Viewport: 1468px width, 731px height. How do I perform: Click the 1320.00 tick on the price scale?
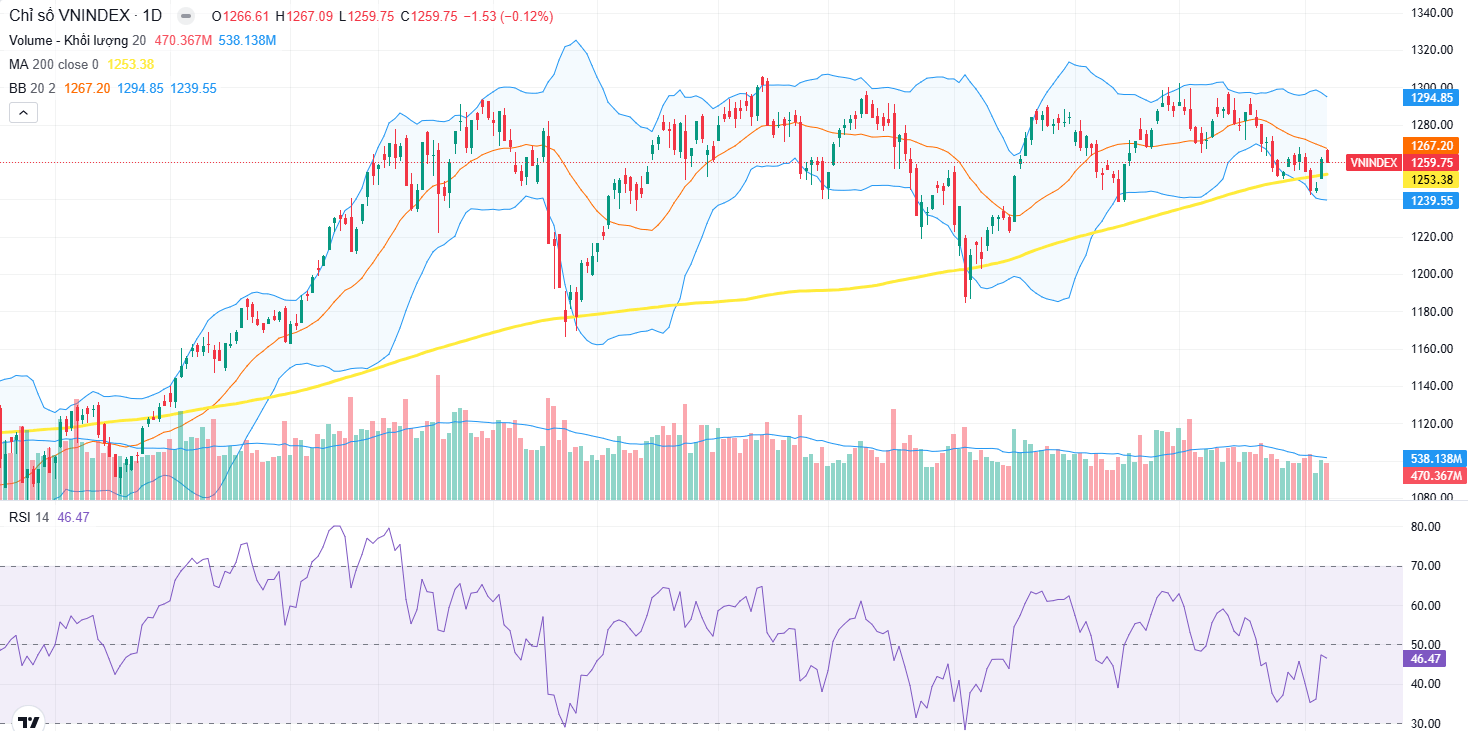pos(1431,49)
